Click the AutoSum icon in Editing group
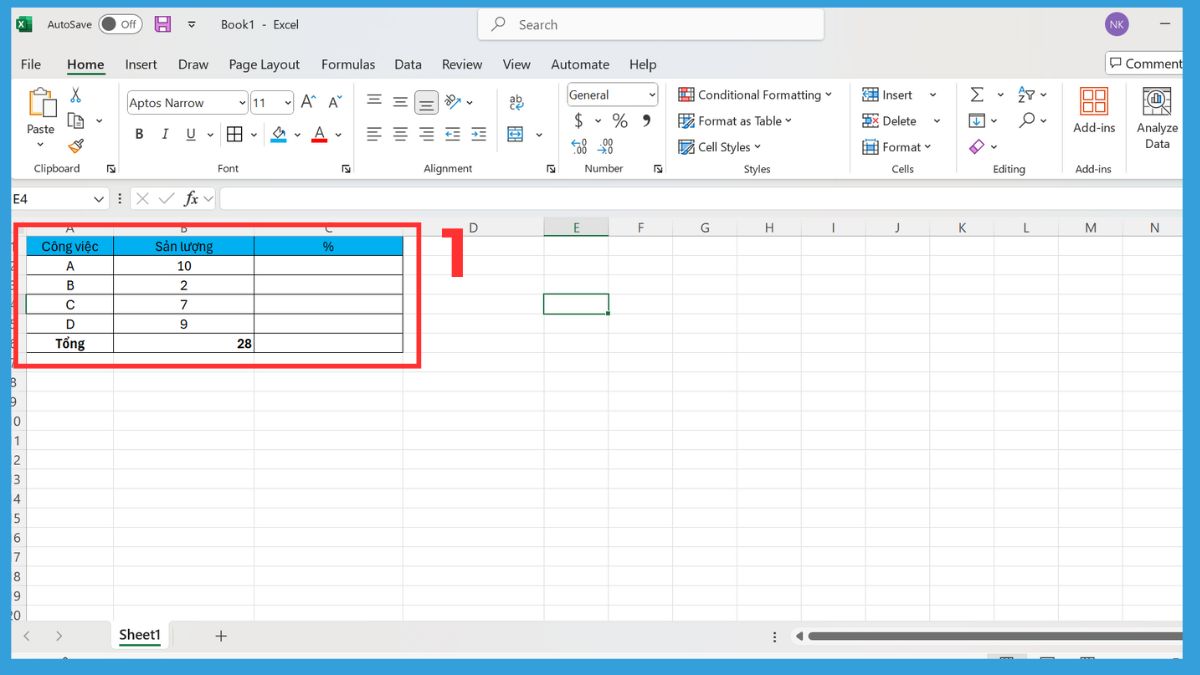The width and height of the screenshot is (1200, 675). pyautogui.click(x=976, y=94)
